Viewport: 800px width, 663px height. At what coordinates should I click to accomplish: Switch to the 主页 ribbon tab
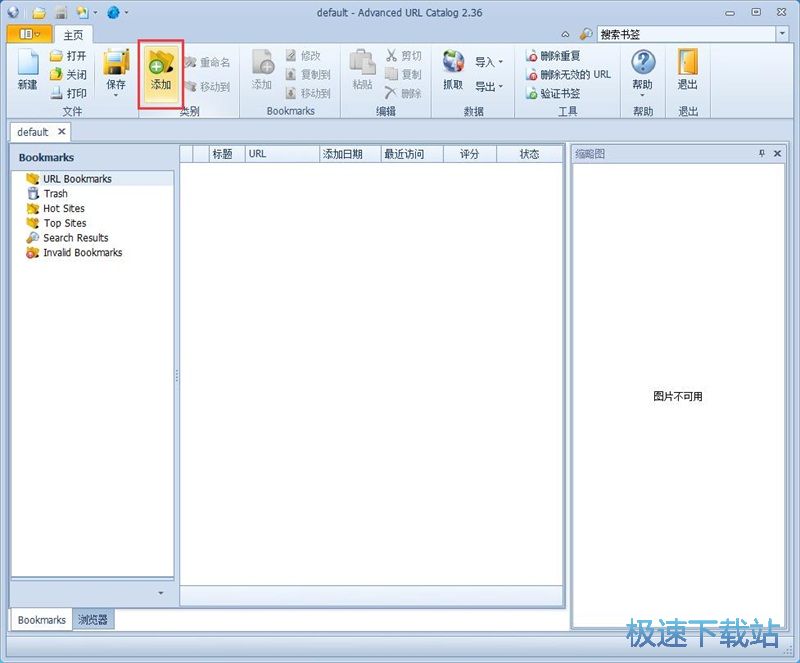[73, 35]
